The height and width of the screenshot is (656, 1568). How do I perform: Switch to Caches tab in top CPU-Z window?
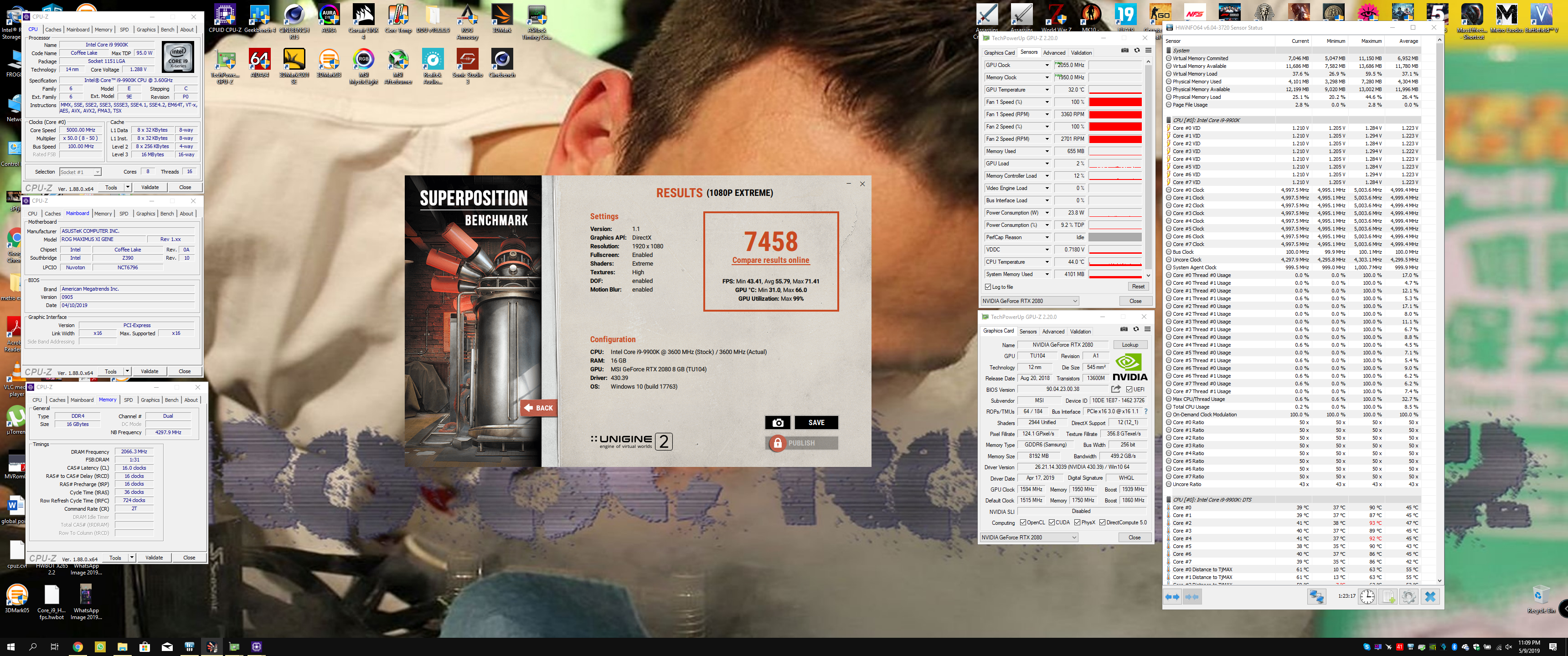(x=53, y=29)
